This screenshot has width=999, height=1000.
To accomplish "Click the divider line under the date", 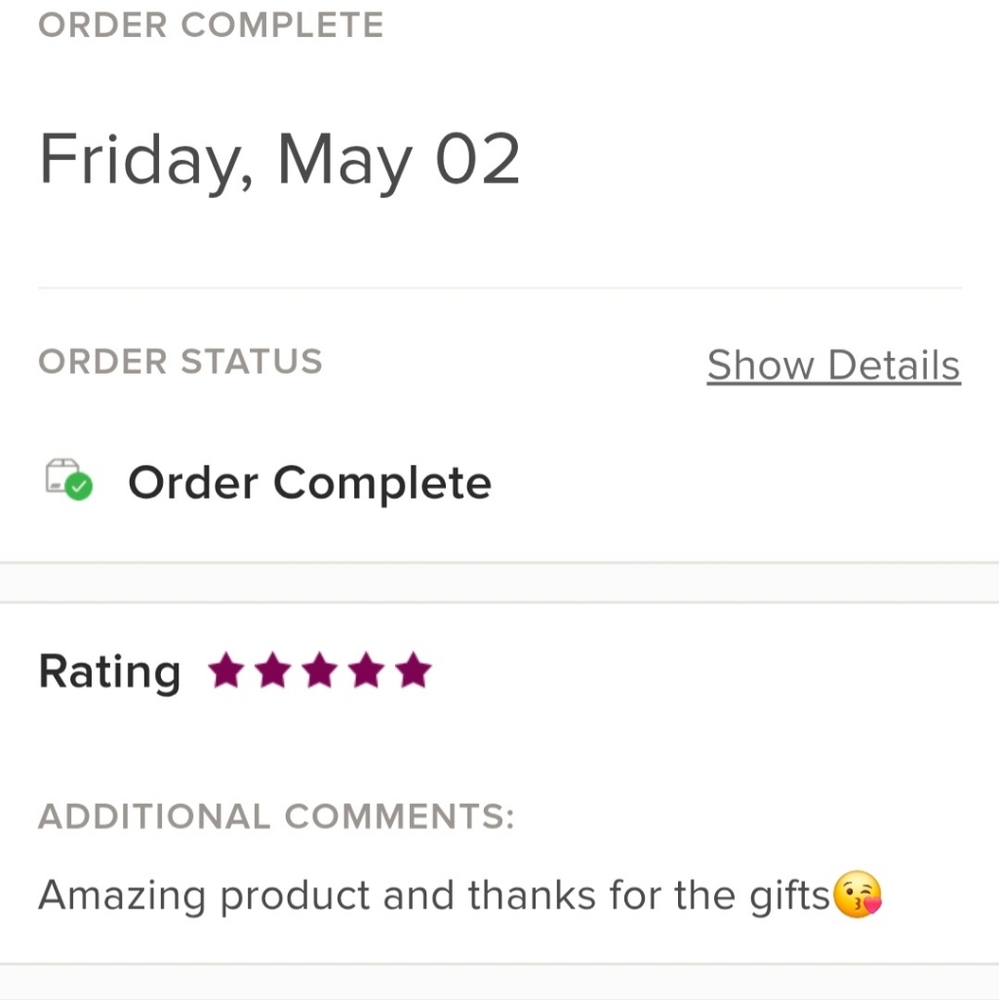I will pos(500,288).
